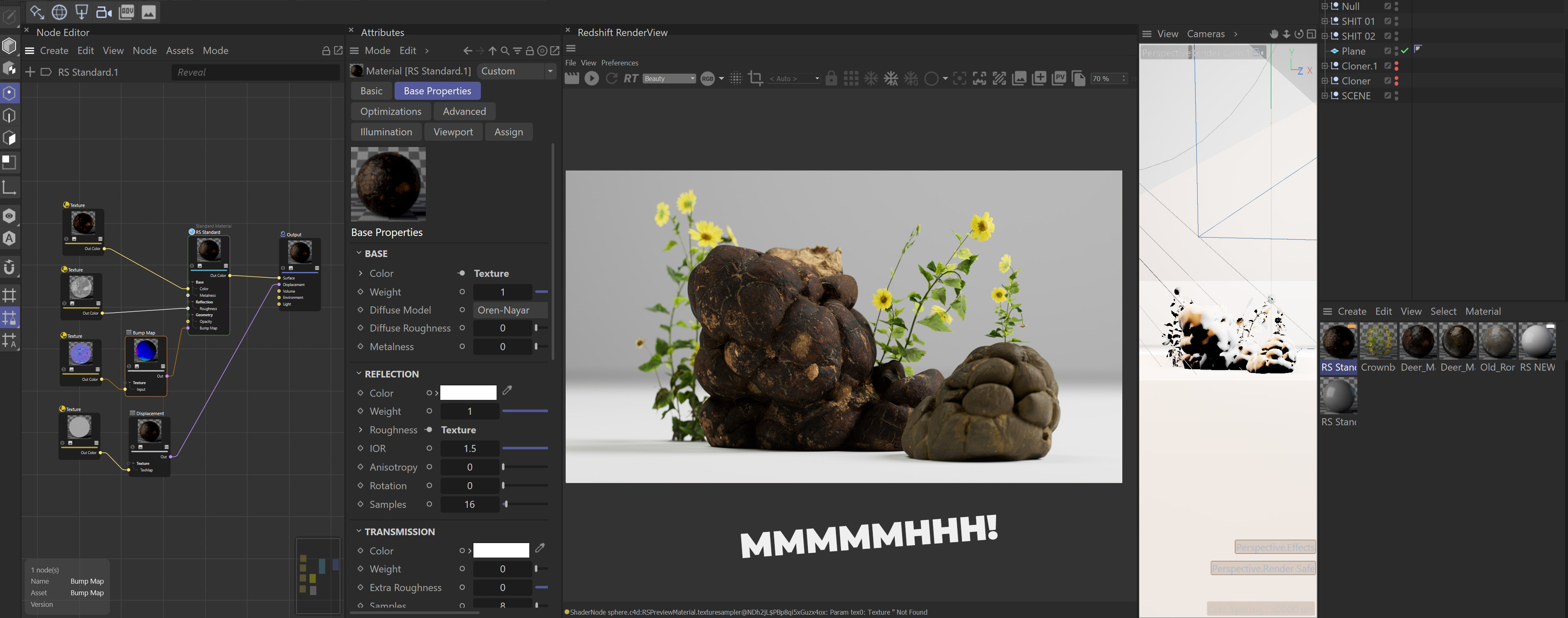
Task: Expand the SHIT 01 object hierarchy
Action: pos(1325,21)
